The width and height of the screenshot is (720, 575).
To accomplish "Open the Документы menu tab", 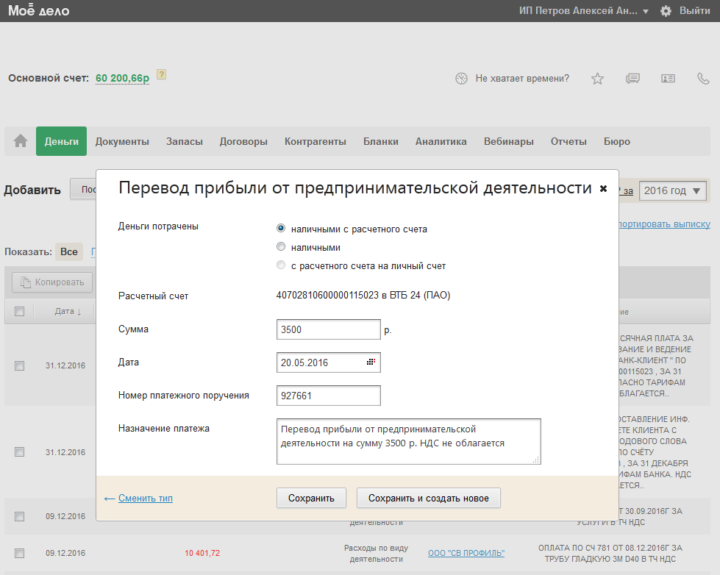I will click(x=122, y=142).
